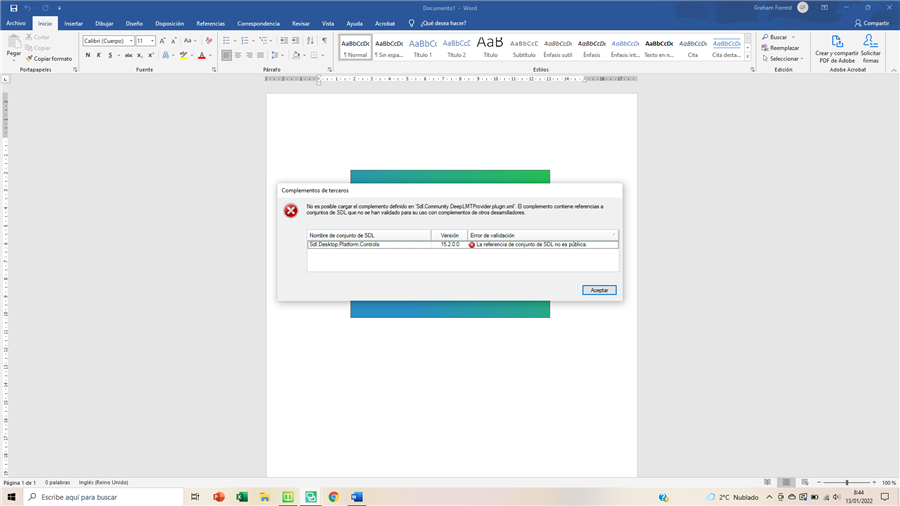
Task: Increase font size with larger A icon
Action: click(x=162, y=41)
